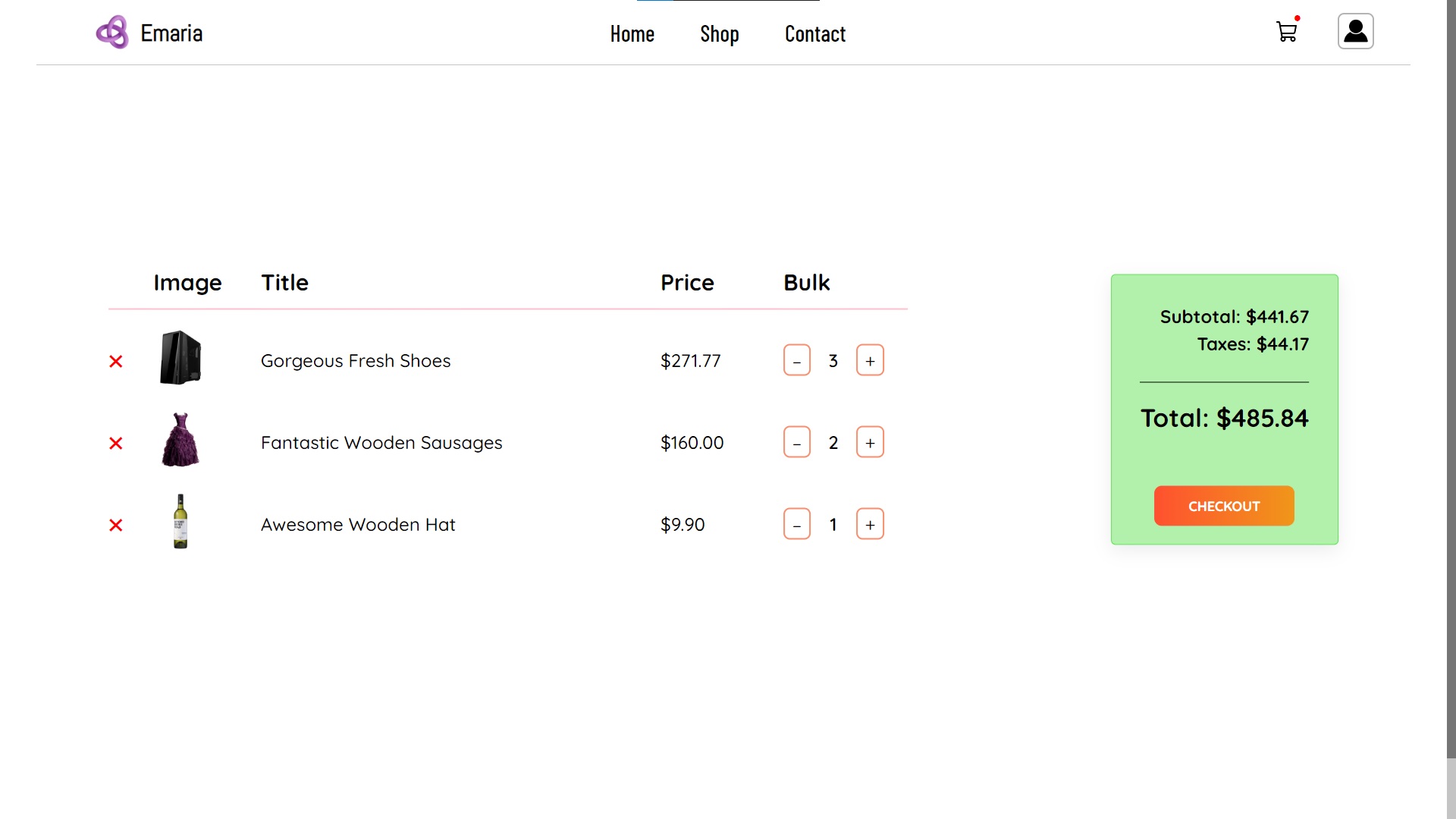Viewport: 1456px width, 819px height.
Task: Remove Gorgeous Fresh Shoes from cart
Action: (x=115, y=361)
